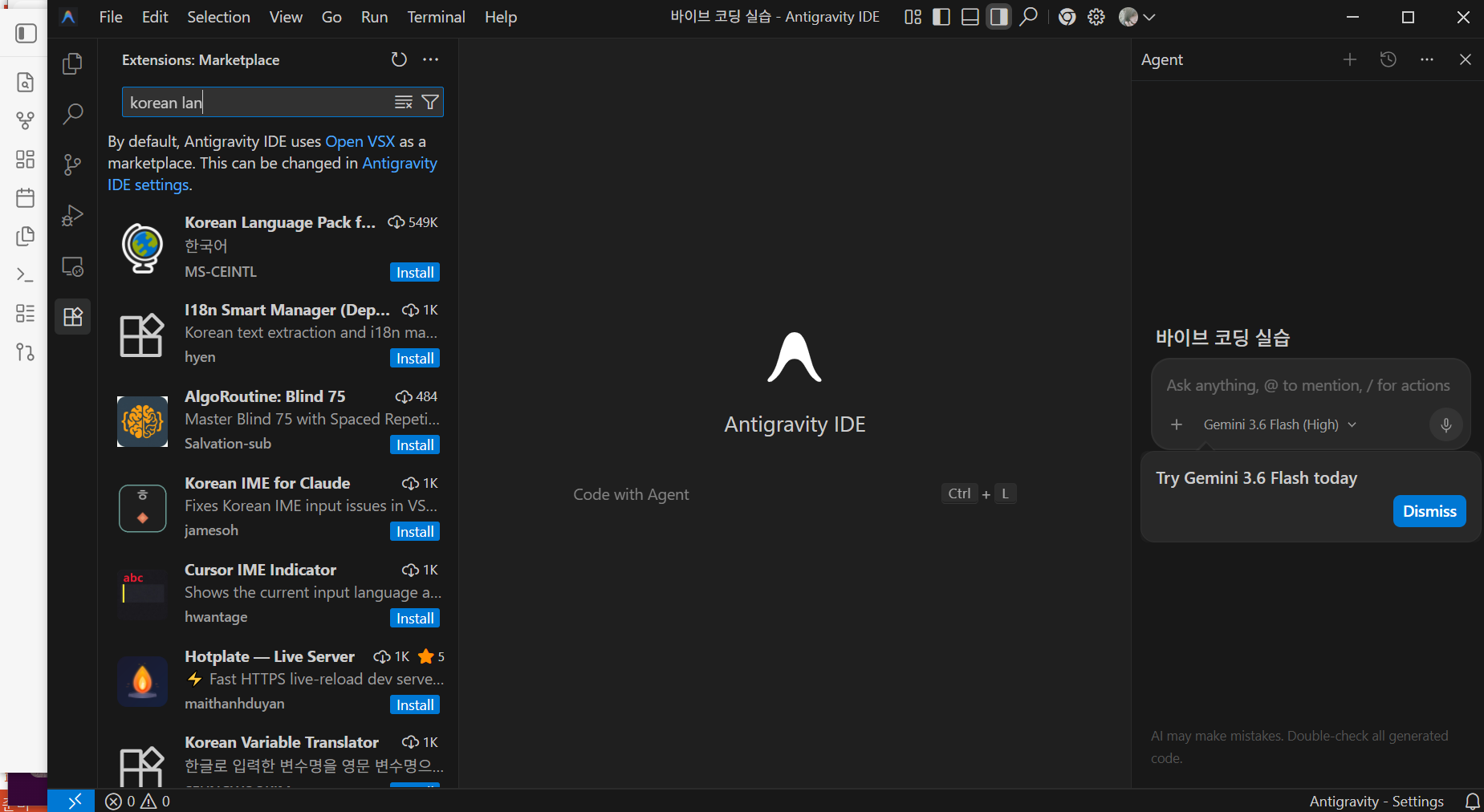Screen dimensions: 1484x812
Task: Install the Korean Language Pack extension
Action: pos(415,272)
